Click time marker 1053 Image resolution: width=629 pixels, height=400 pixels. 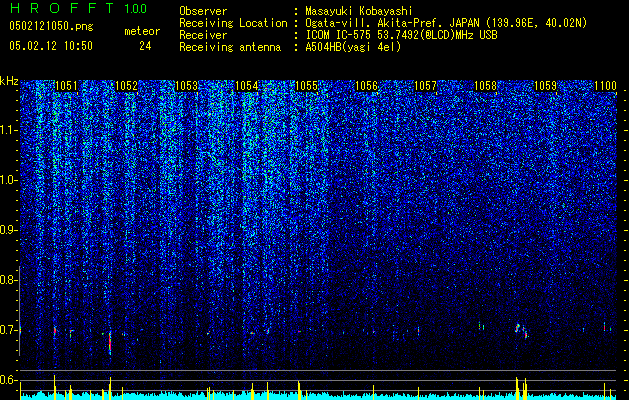click(186, 86)
